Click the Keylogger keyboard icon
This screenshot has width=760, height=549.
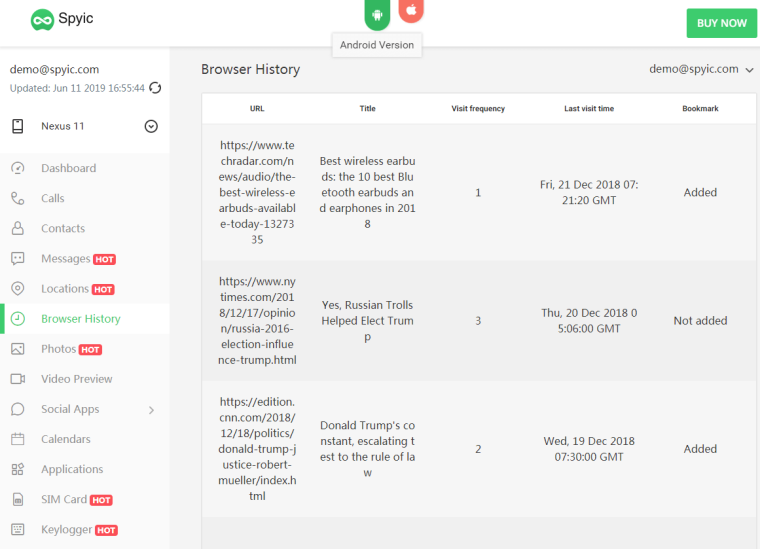[18, 529]
